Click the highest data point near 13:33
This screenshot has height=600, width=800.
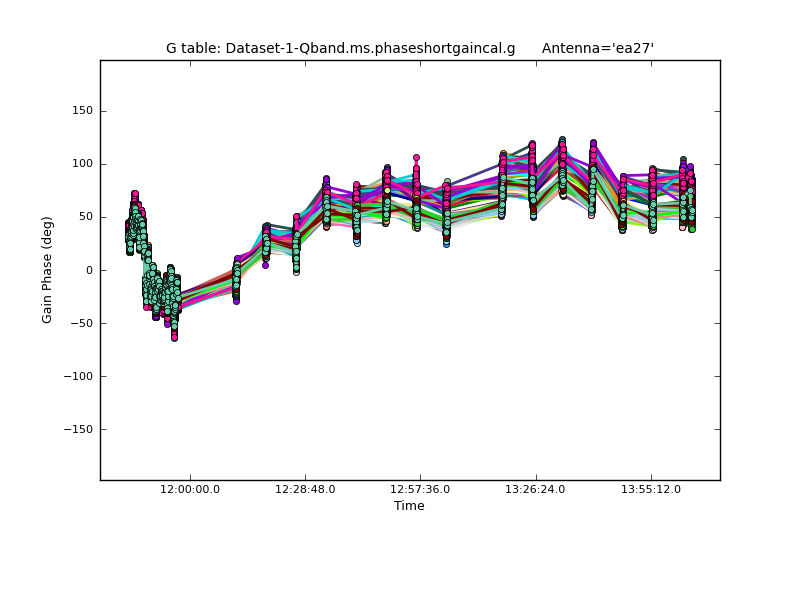(562, 140)
